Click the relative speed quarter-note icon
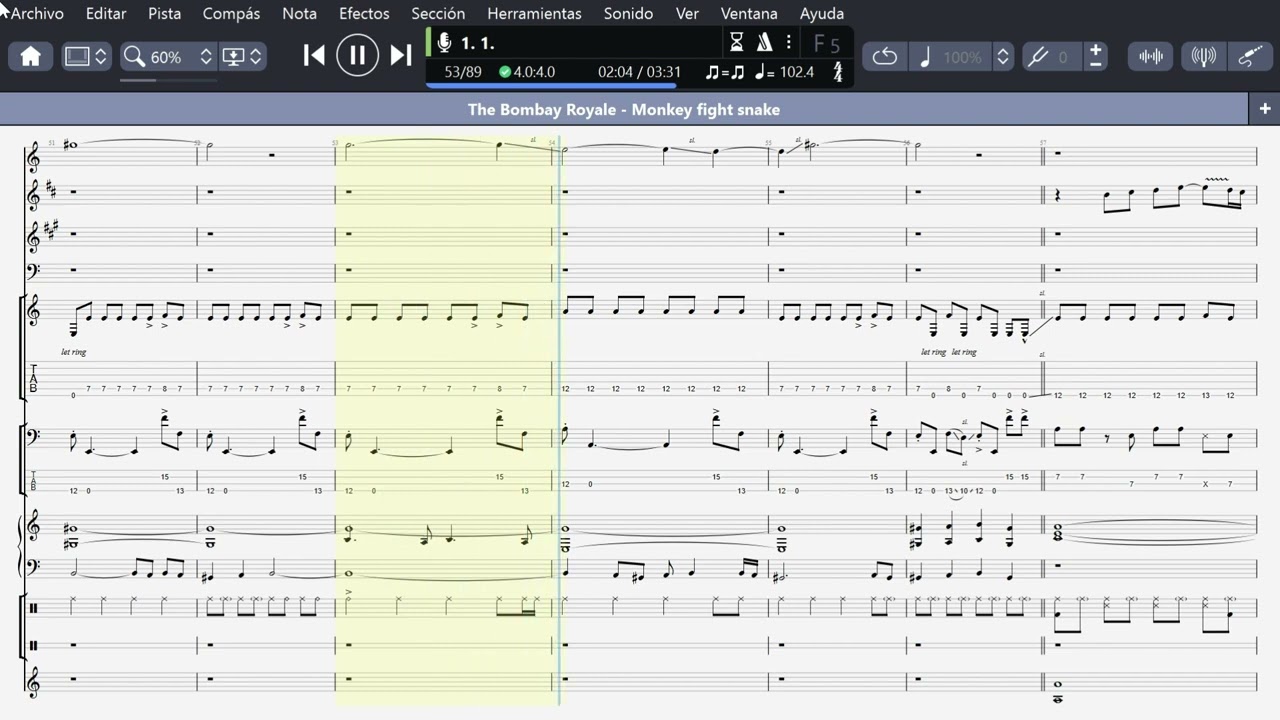 pyautogui.click(x=924, y=57)
